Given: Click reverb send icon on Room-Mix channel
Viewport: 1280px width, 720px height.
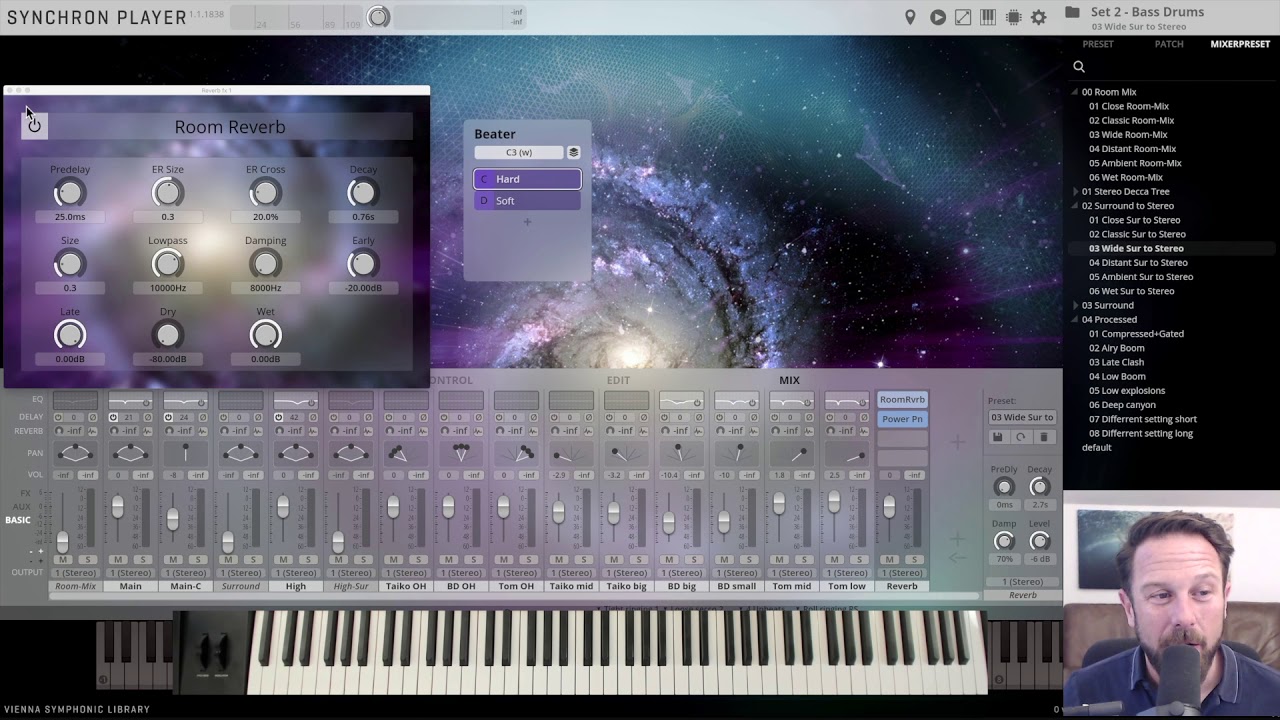Looking at the screenshot, I should pos(59,430).
